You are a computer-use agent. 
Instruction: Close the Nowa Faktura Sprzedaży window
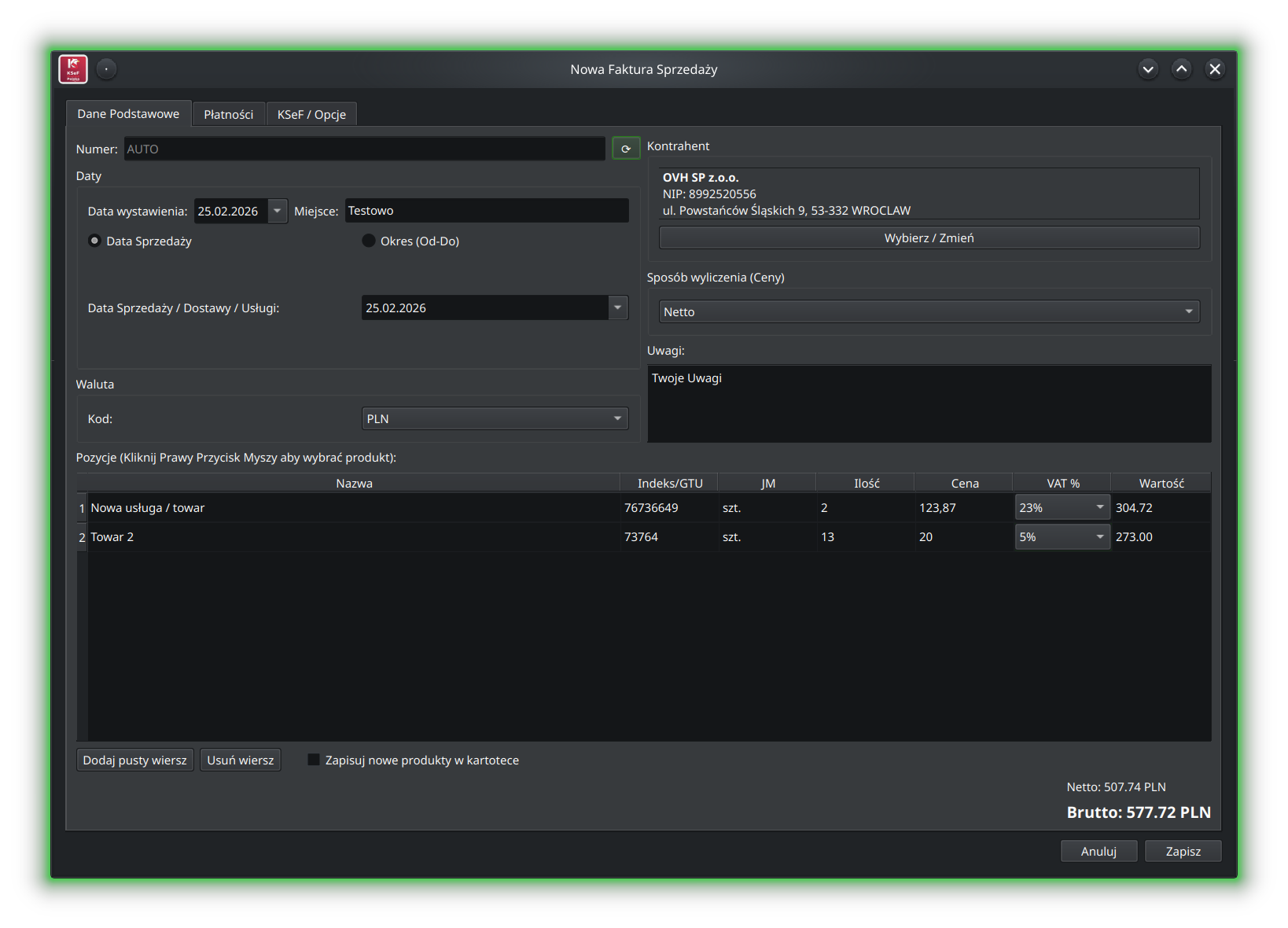1215,69
